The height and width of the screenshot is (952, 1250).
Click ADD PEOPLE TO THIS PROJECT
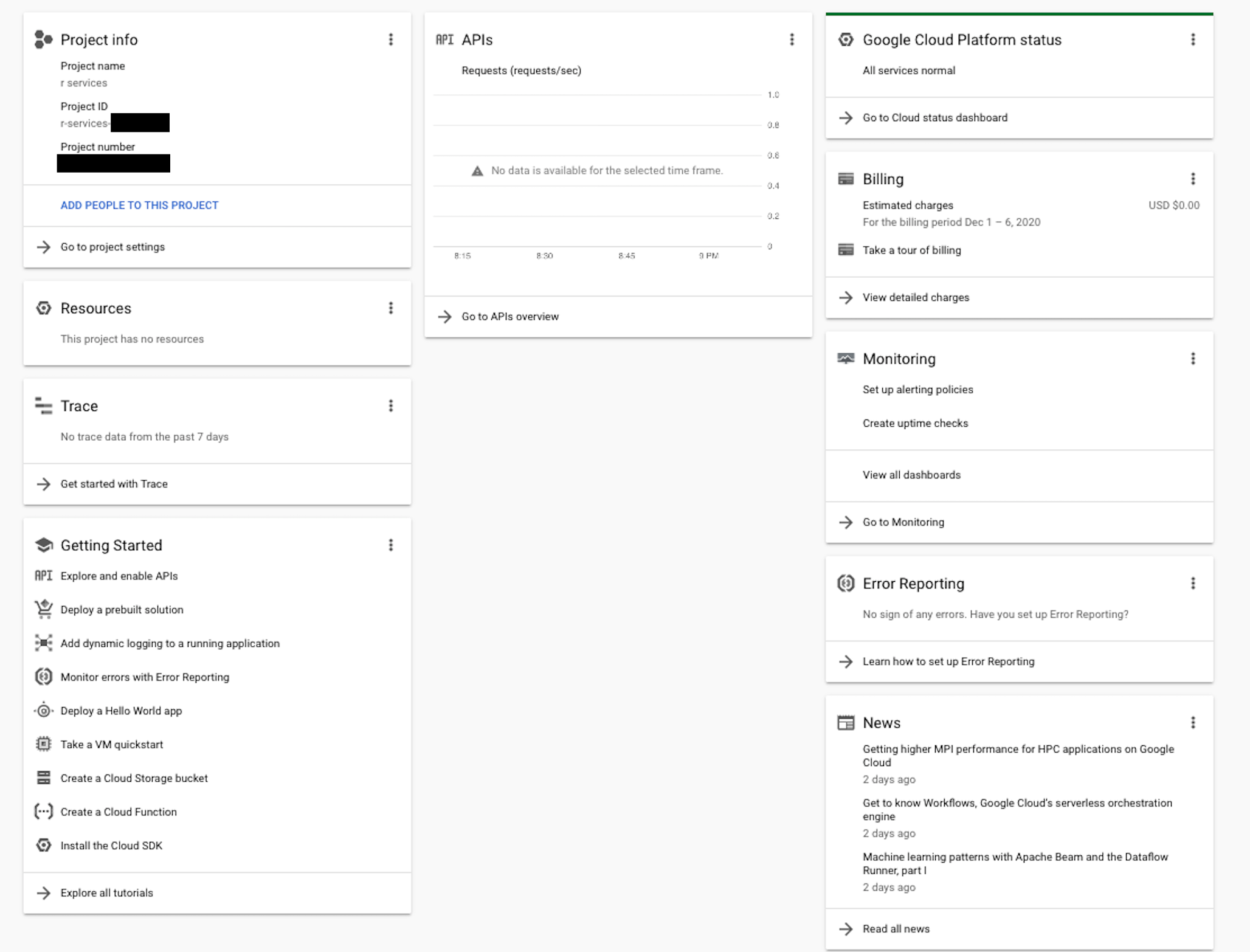pyautogui.click(x=139, y=205)
